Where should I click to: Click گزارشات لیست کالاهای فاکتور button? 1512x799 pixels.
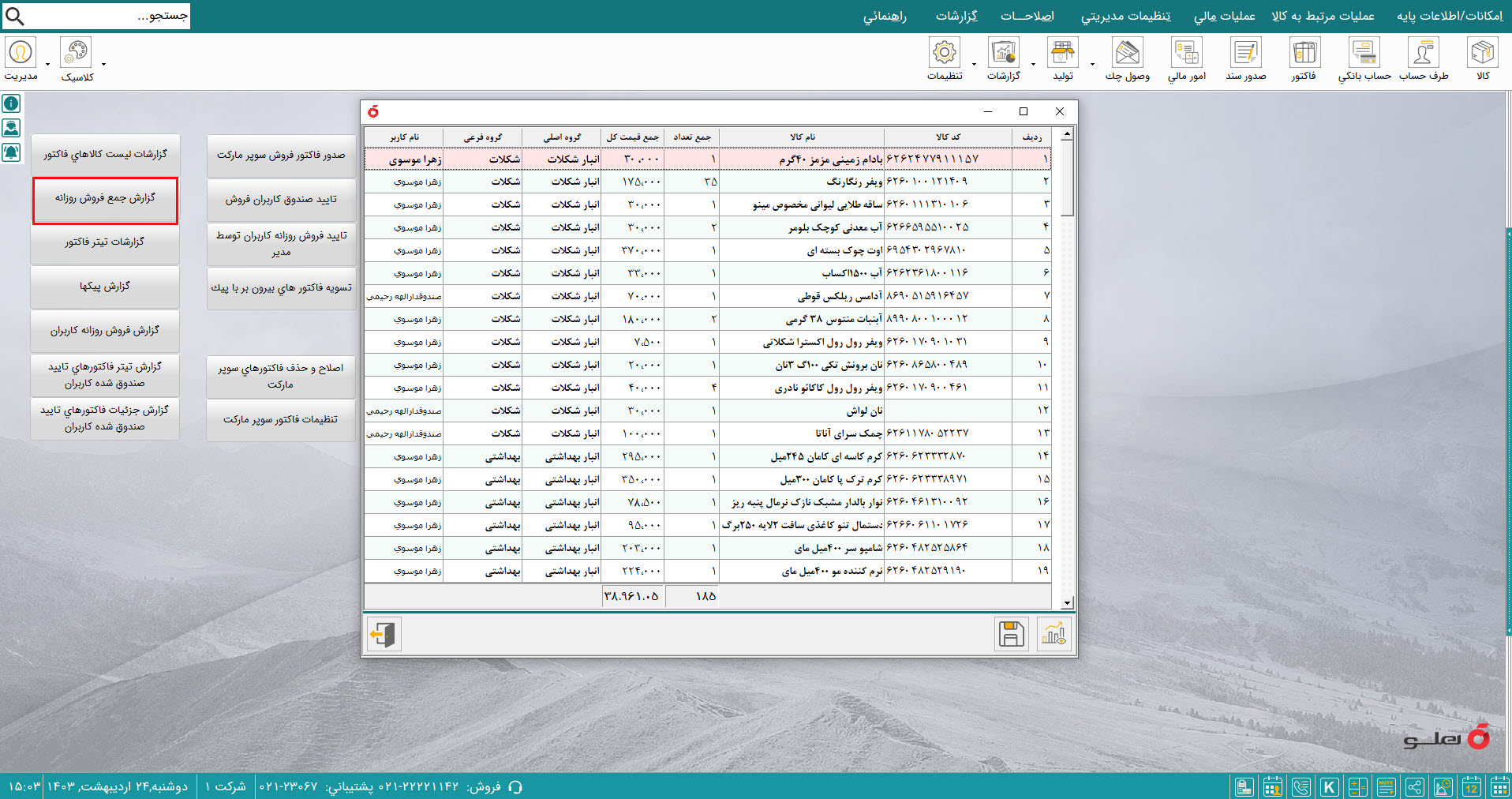click(105, 155)
